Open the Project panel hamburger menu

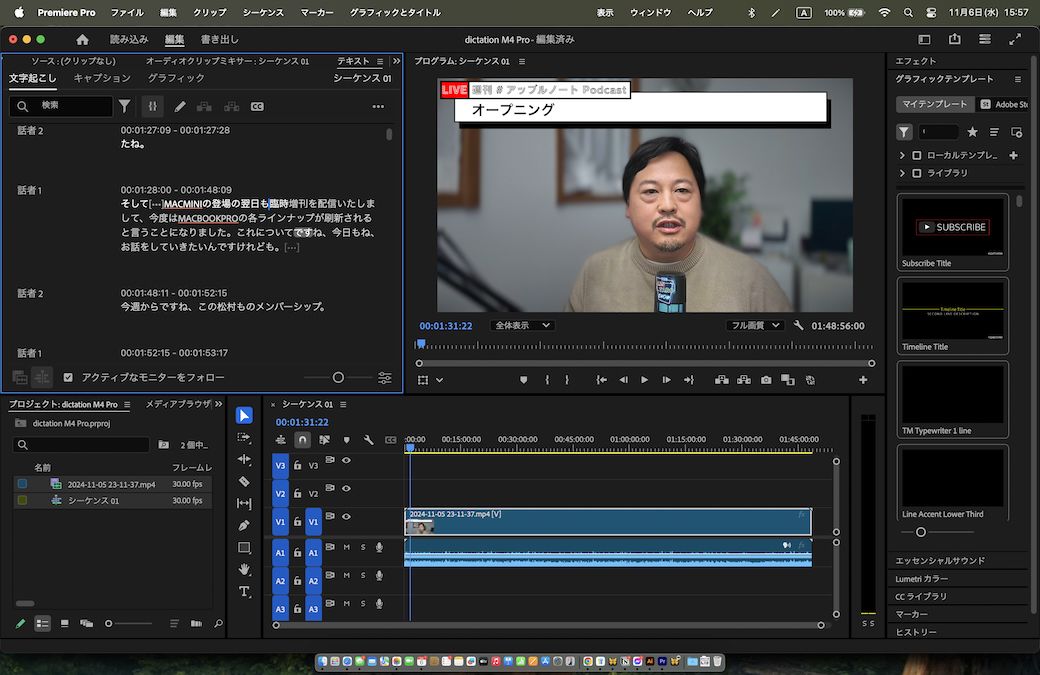tap(127, 404)
